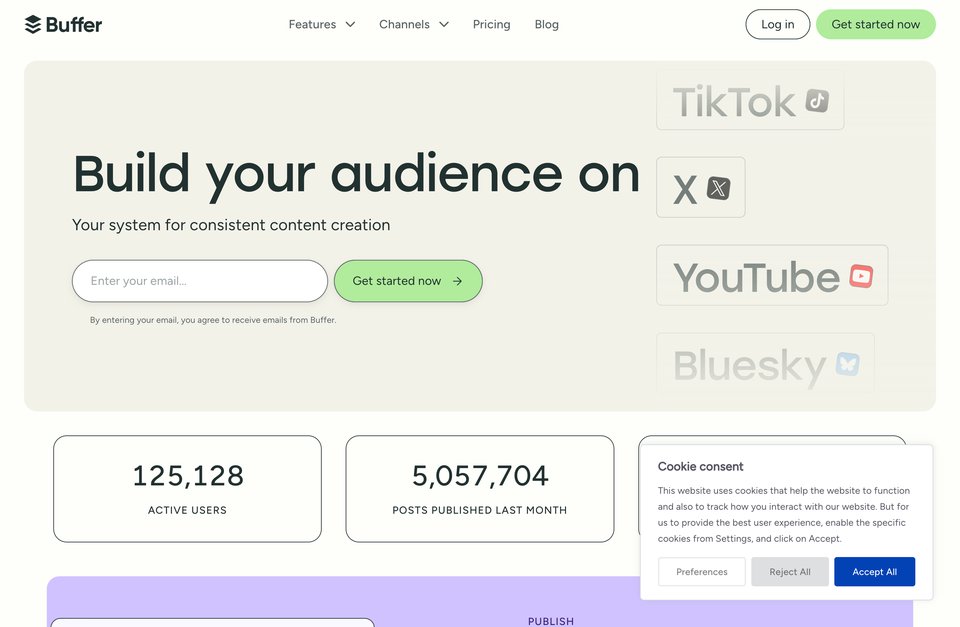The height and width of the screenshot is (627, 960).
Task: Open the Blog link
Action: (547, 24)
